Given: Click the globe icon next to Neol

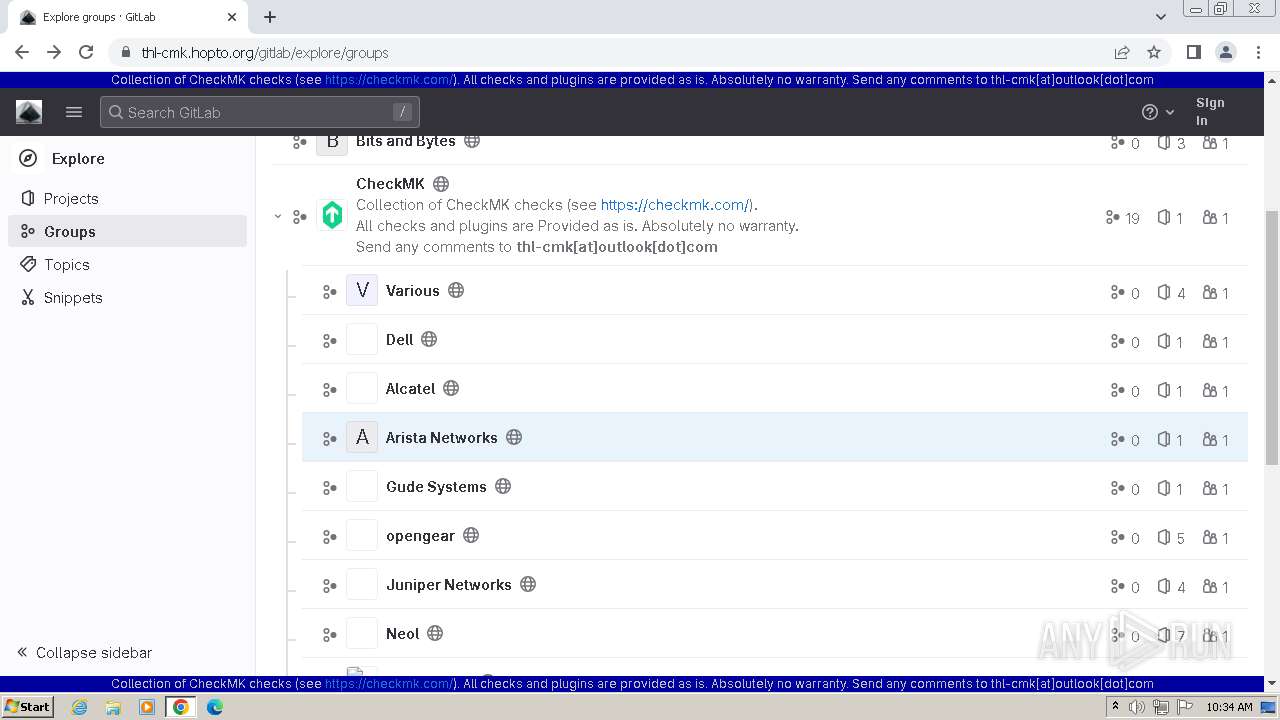Looking at the screenshot, I should (435, 633).
